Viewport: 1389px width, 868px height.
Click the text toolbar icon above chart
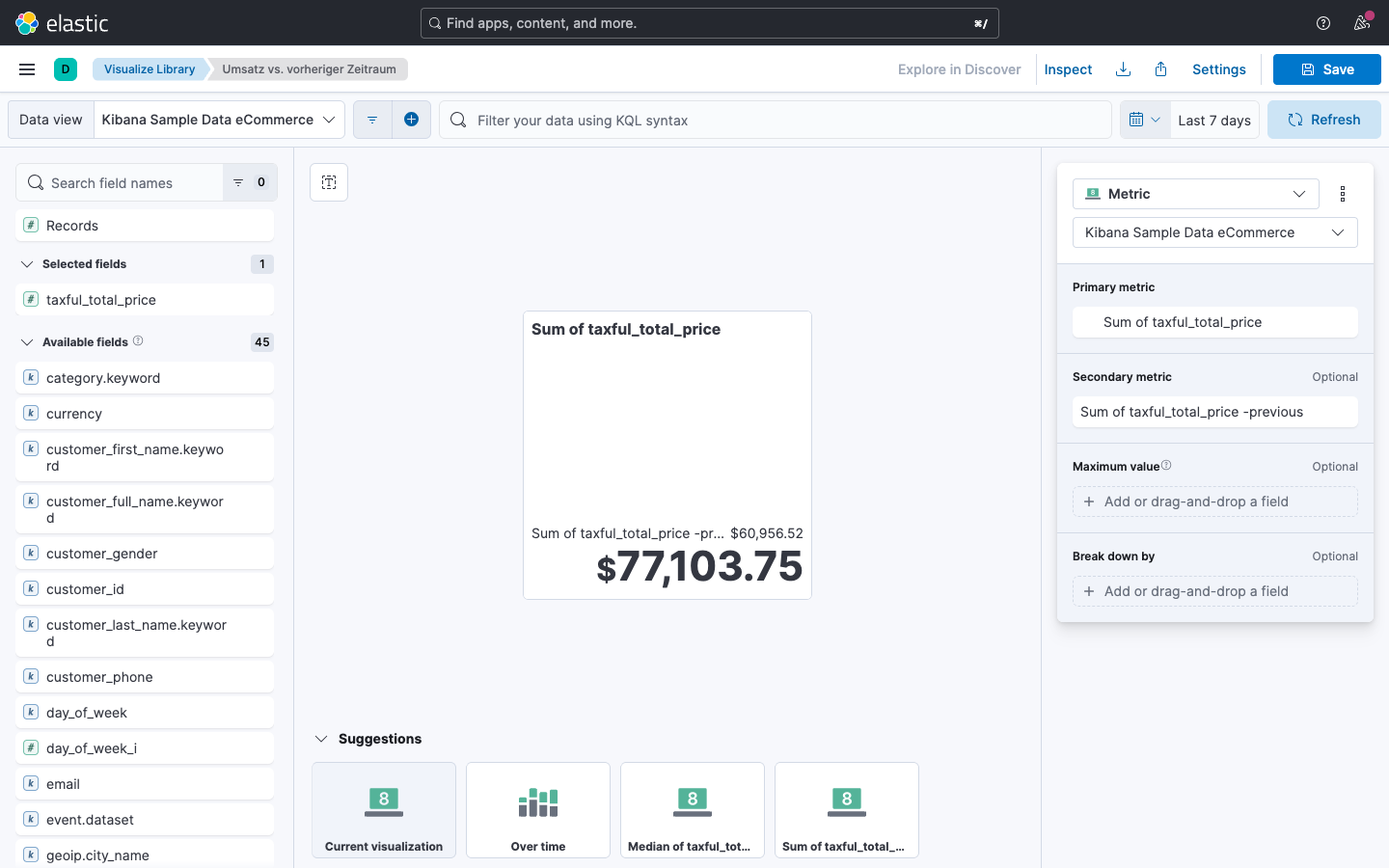coord(329,182)
